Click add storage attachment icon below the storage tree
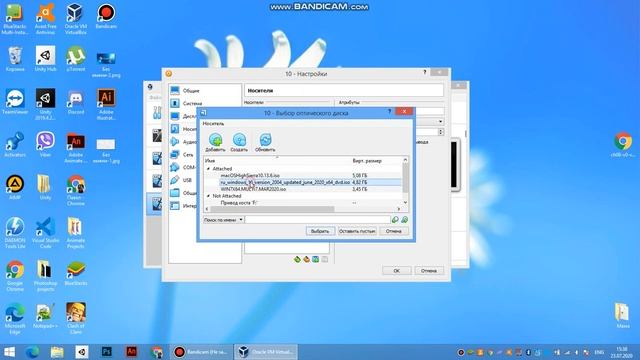This screenshot has width=640, height=360. 316,259
